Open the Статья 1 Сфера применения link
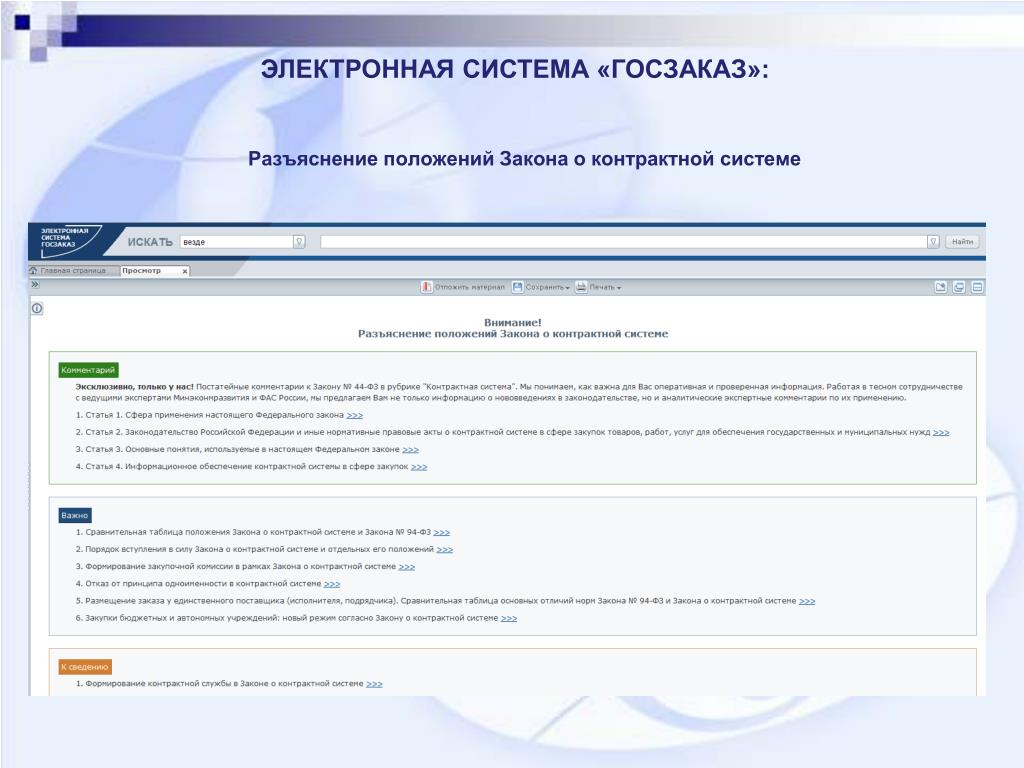Image resolution: width=1024 pixels, height=768 pixels. pos(354,415)
